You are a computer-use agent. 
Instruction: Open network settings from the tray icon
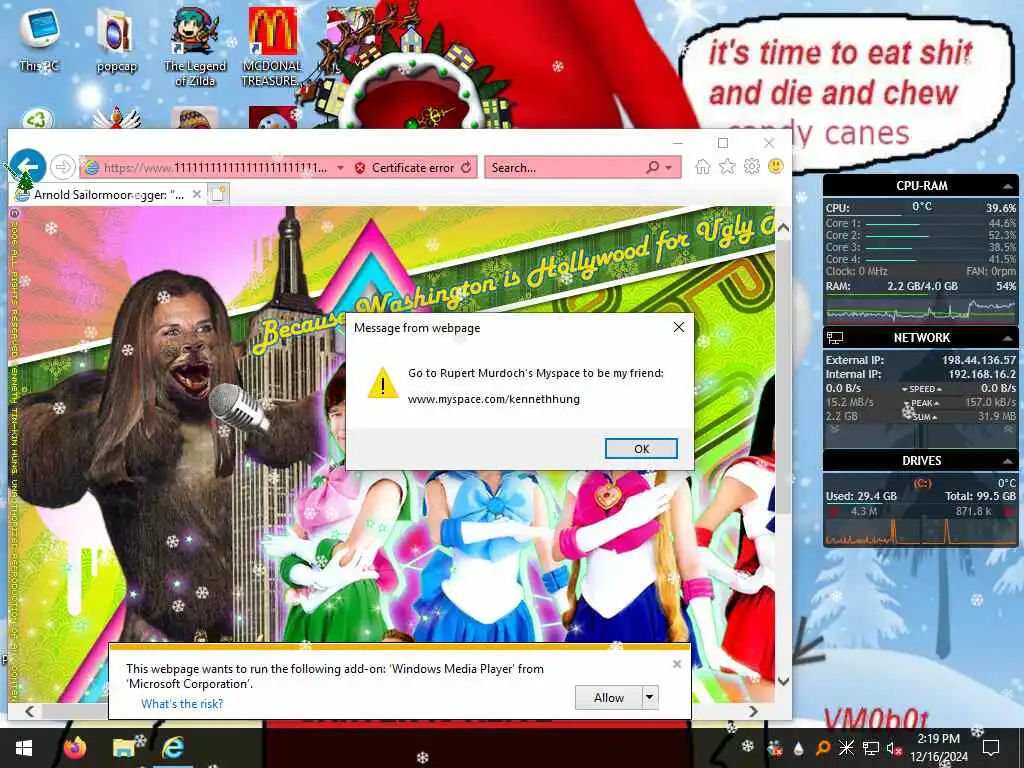(870, 748)
